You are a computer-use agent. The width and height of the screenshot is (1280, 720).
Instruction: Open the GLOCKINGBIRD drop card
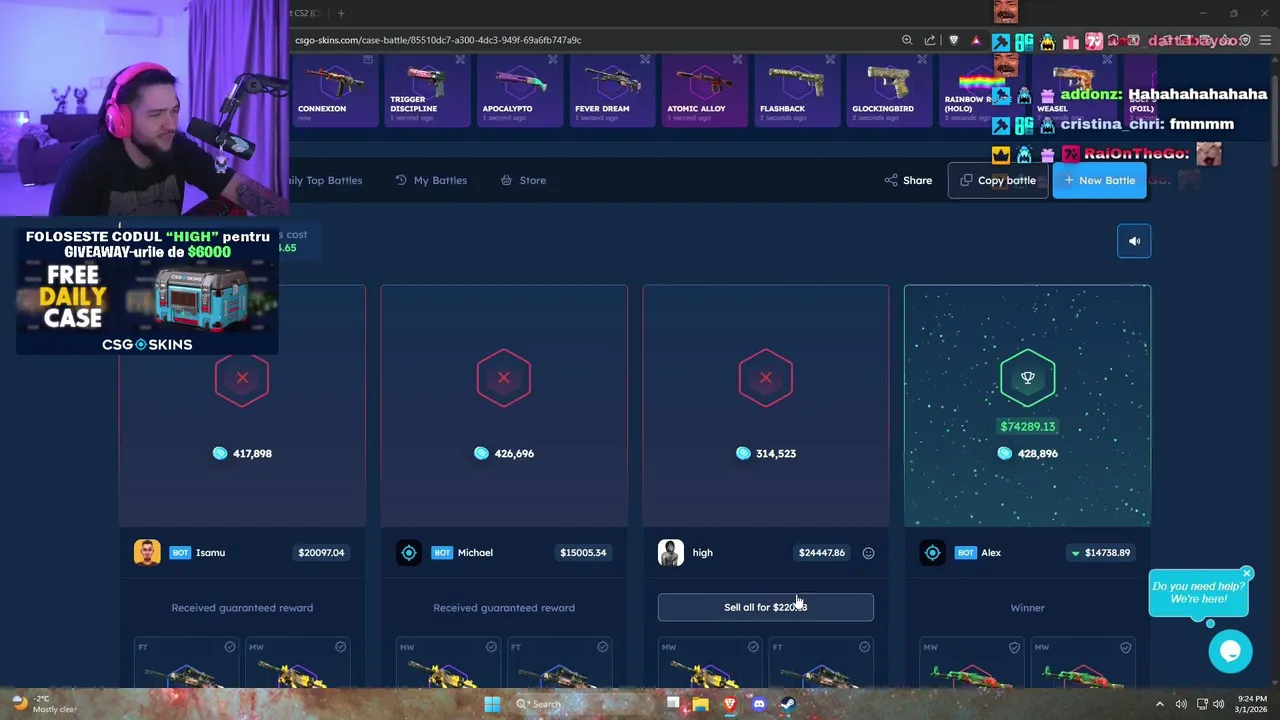890,91
